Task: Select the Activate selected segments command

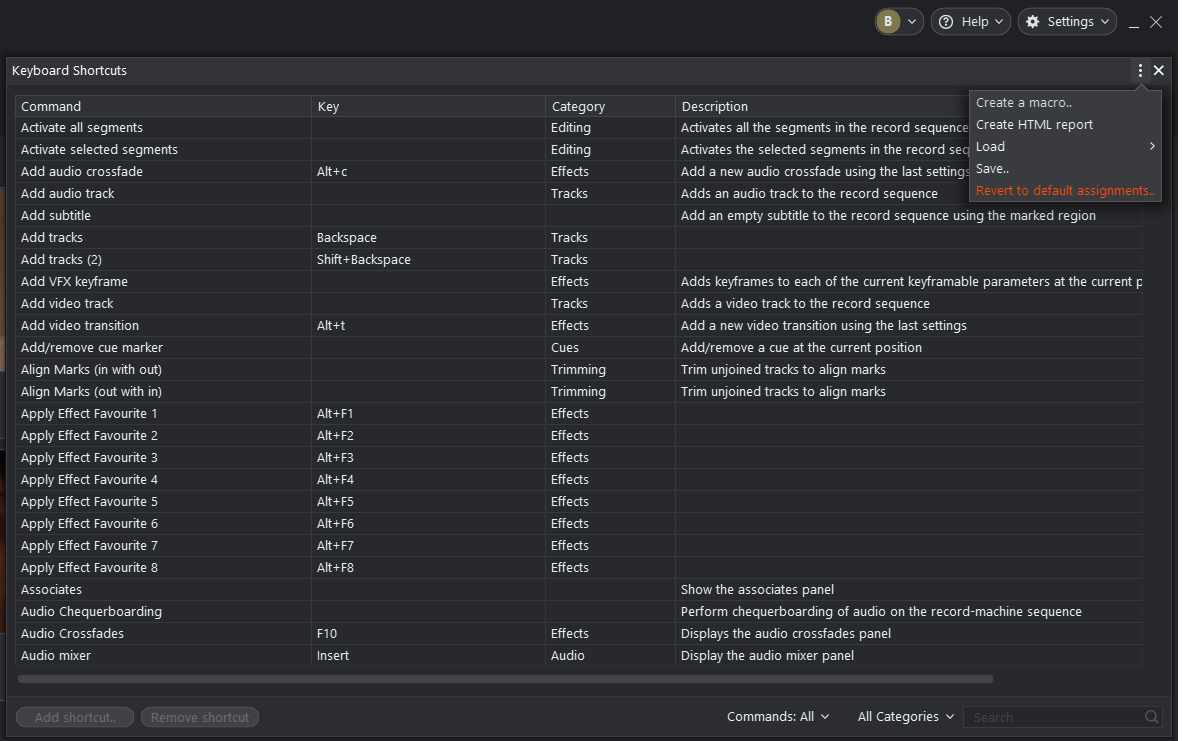Action: click(x=99, y=149)
